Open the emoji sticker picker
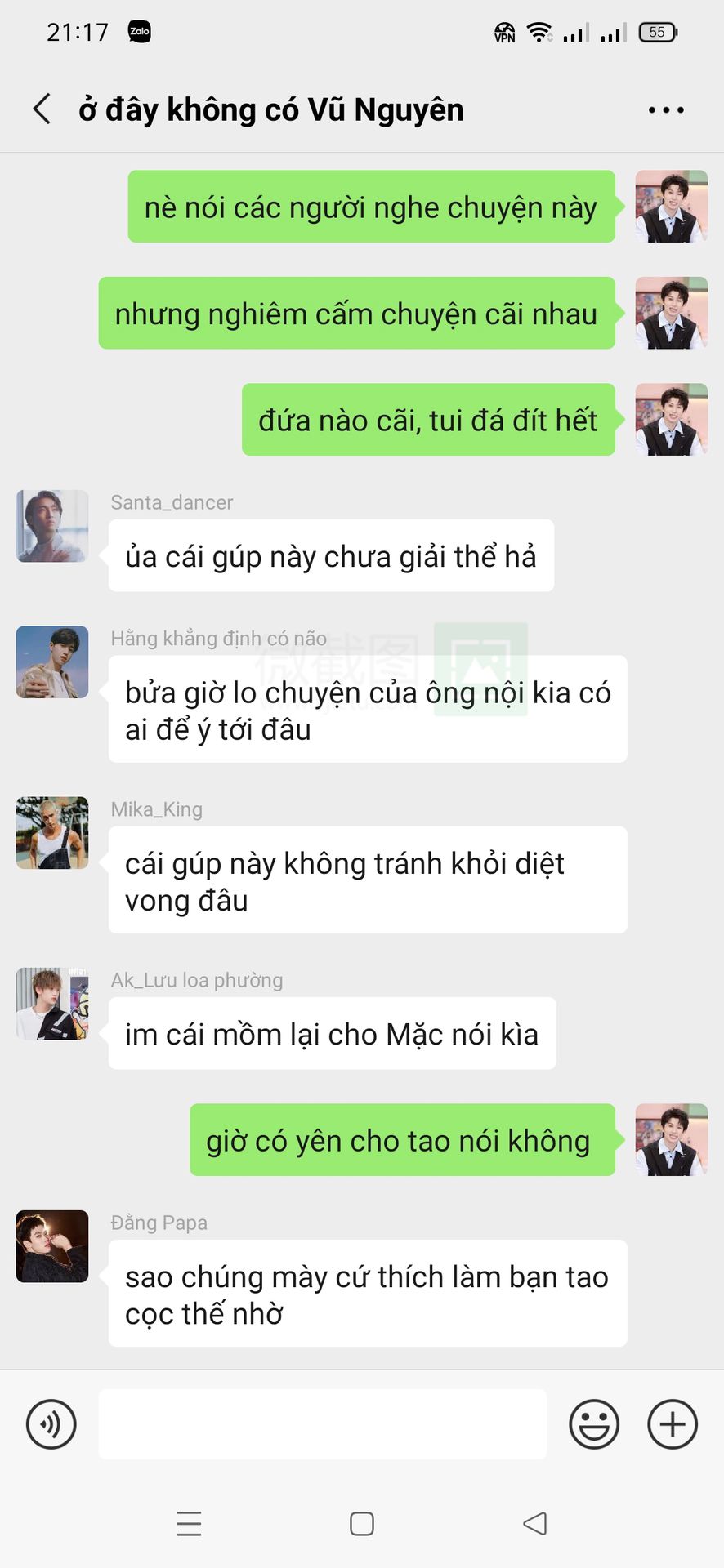The image size is (724, 1568). (594, 1424)
